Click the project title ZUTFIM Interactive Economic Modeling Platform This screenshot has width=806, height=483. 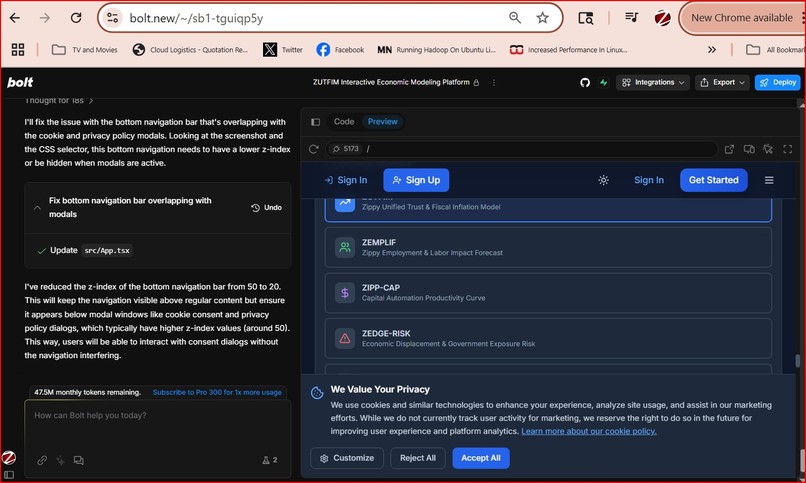tap(391, 82)
